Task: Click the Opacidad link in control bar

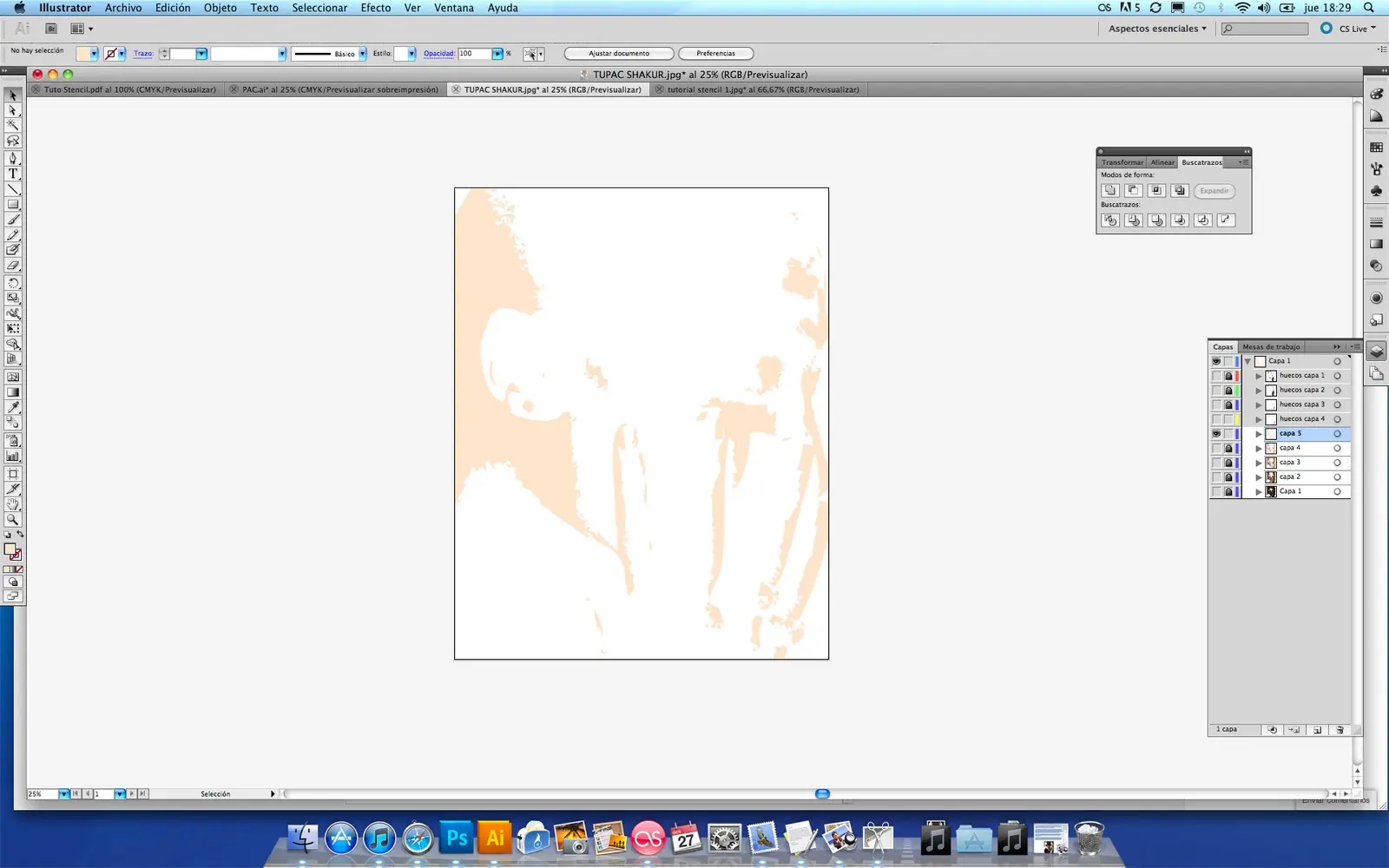Action: click(x=439, y=54)
